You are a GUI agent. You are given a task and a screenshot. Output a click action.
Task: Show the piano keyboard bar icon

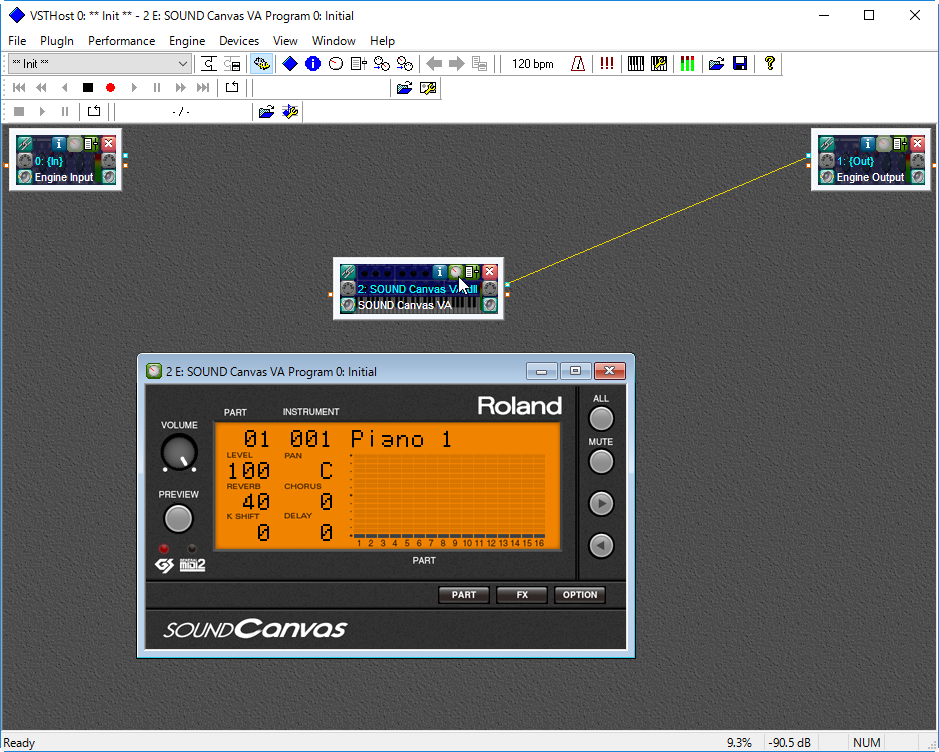click(636, 63)
